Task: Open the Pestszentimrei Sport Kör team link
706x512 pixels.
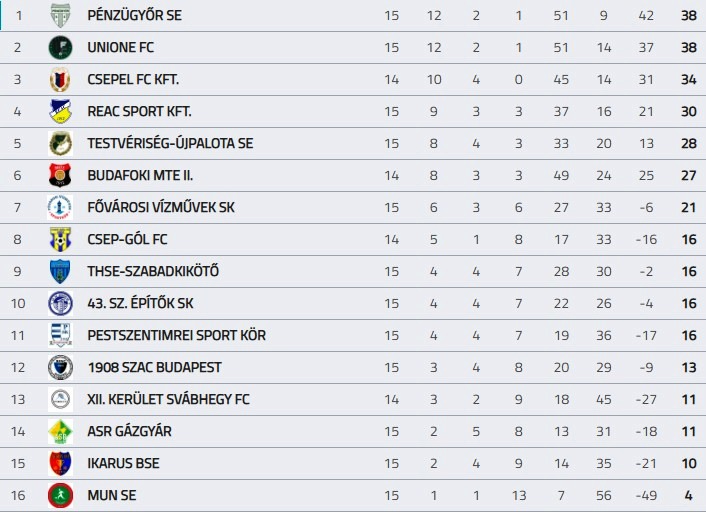Action: (176, 336)
